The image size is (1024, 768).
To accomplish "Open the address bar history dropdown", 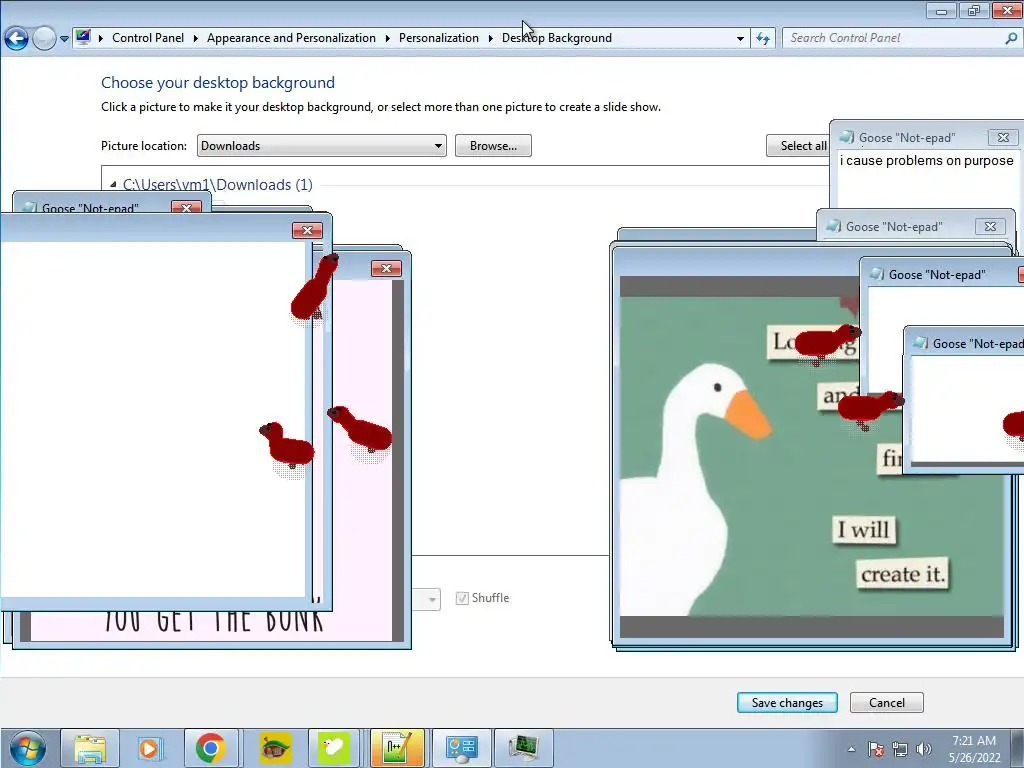I will pos(740,39).
